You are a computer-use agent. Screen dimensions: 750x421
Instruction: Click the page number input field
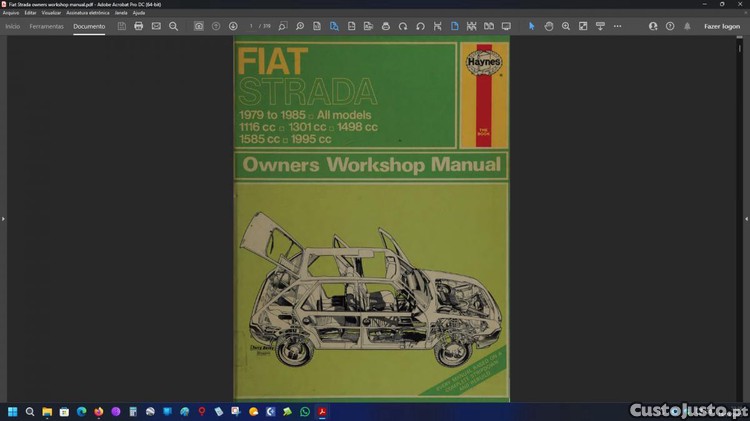[252, 26]
